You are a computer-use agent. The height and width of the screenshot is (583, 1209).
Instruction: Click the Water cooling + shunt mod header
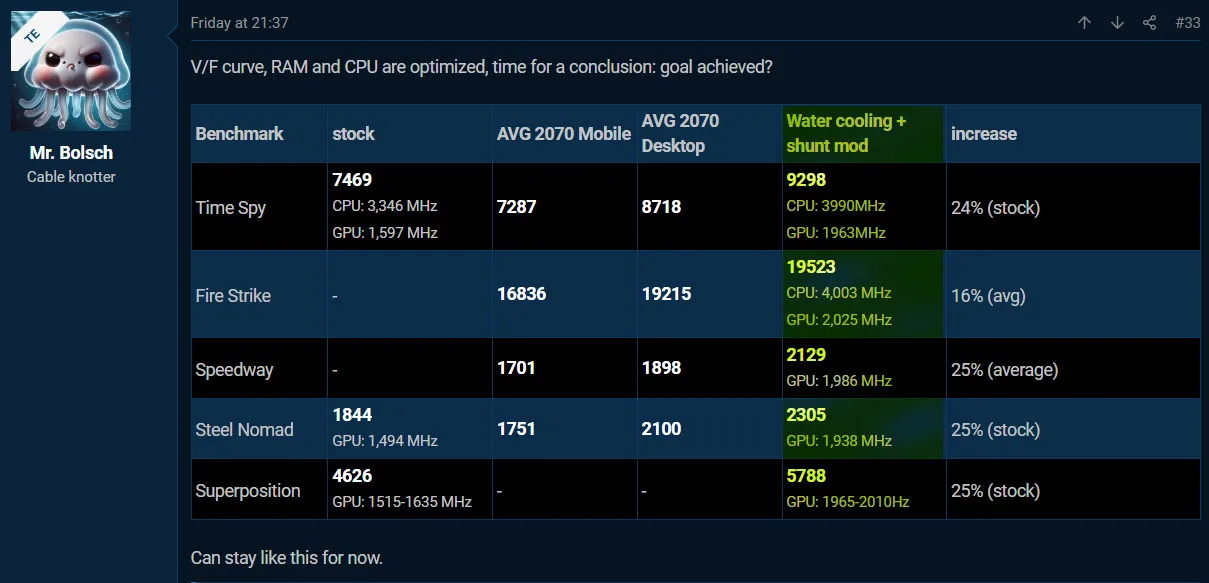846,133
